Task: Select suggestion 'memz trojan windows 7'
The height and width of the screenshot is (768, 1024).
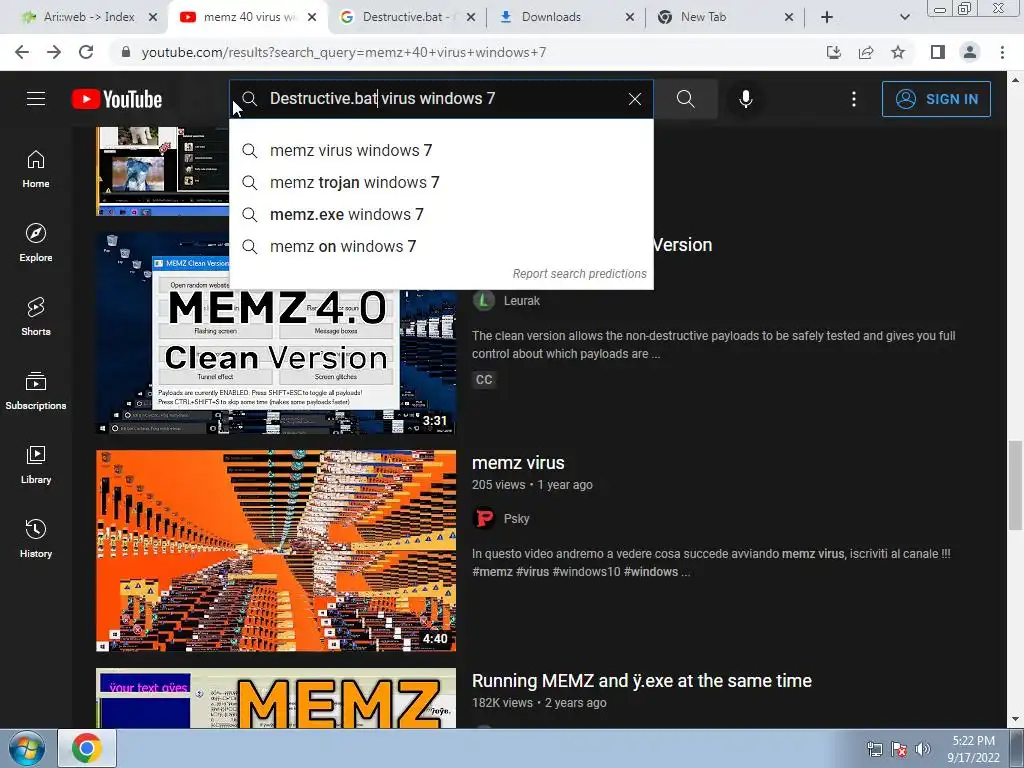Action: click(441, 183)
